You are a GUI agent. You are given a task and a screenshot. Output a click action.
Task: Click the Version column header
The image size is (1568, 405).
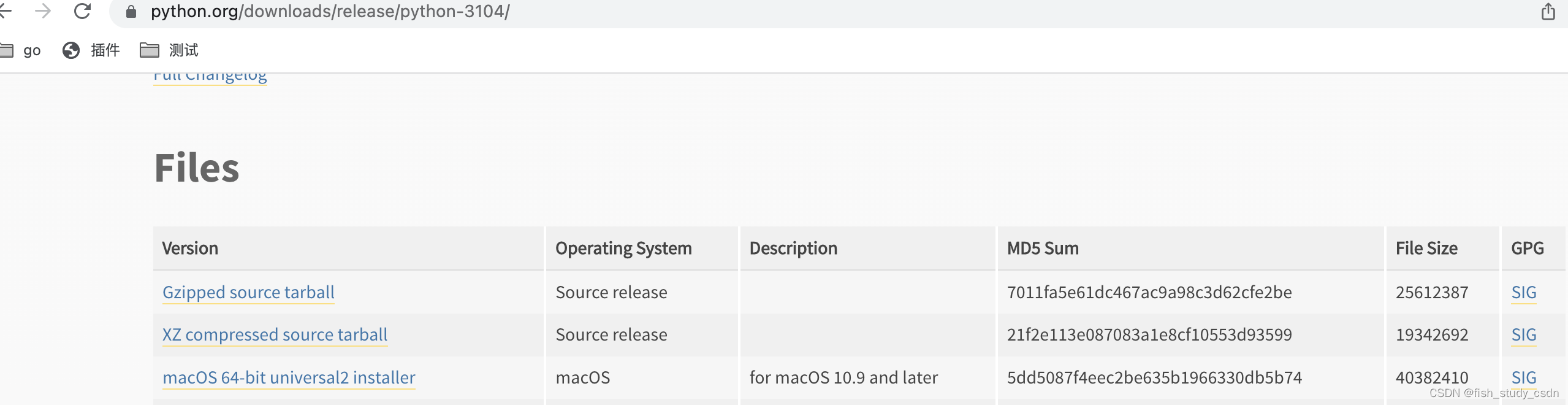pyautogui.click(x=190, y=249)
